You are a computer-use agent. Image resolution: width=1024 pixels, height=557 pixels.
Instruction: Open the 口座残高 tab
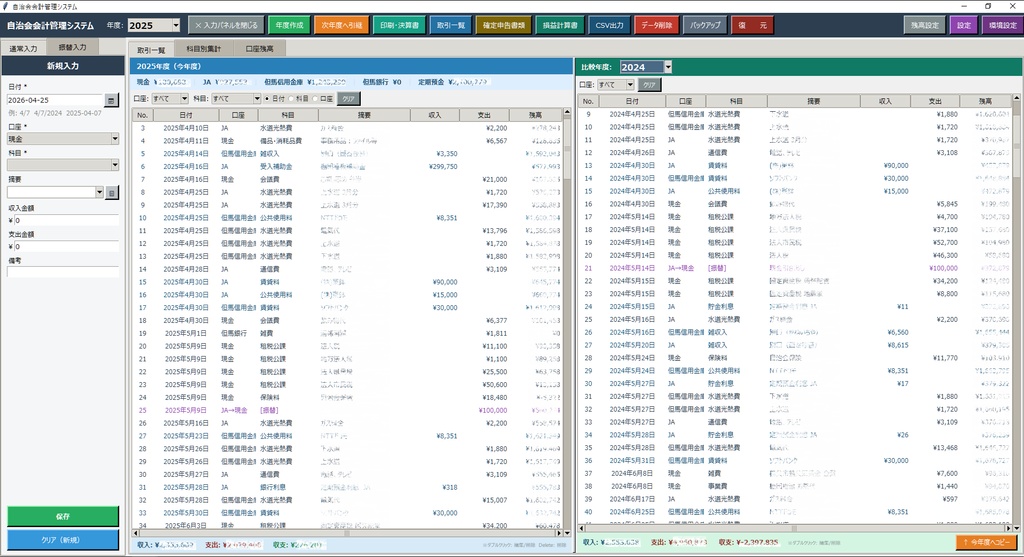pos(259,49)
